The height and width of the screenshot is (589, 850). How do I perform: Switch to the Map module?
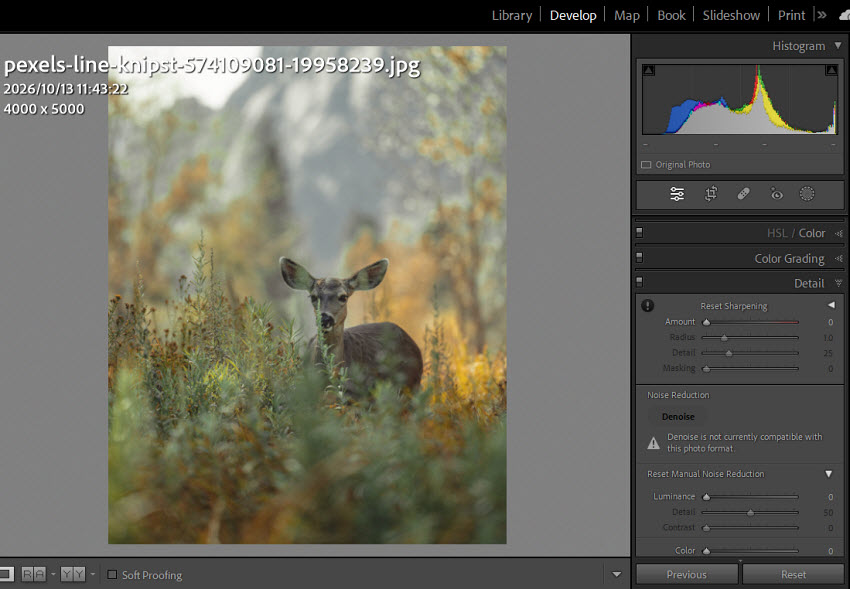click(x=627, y=16)
